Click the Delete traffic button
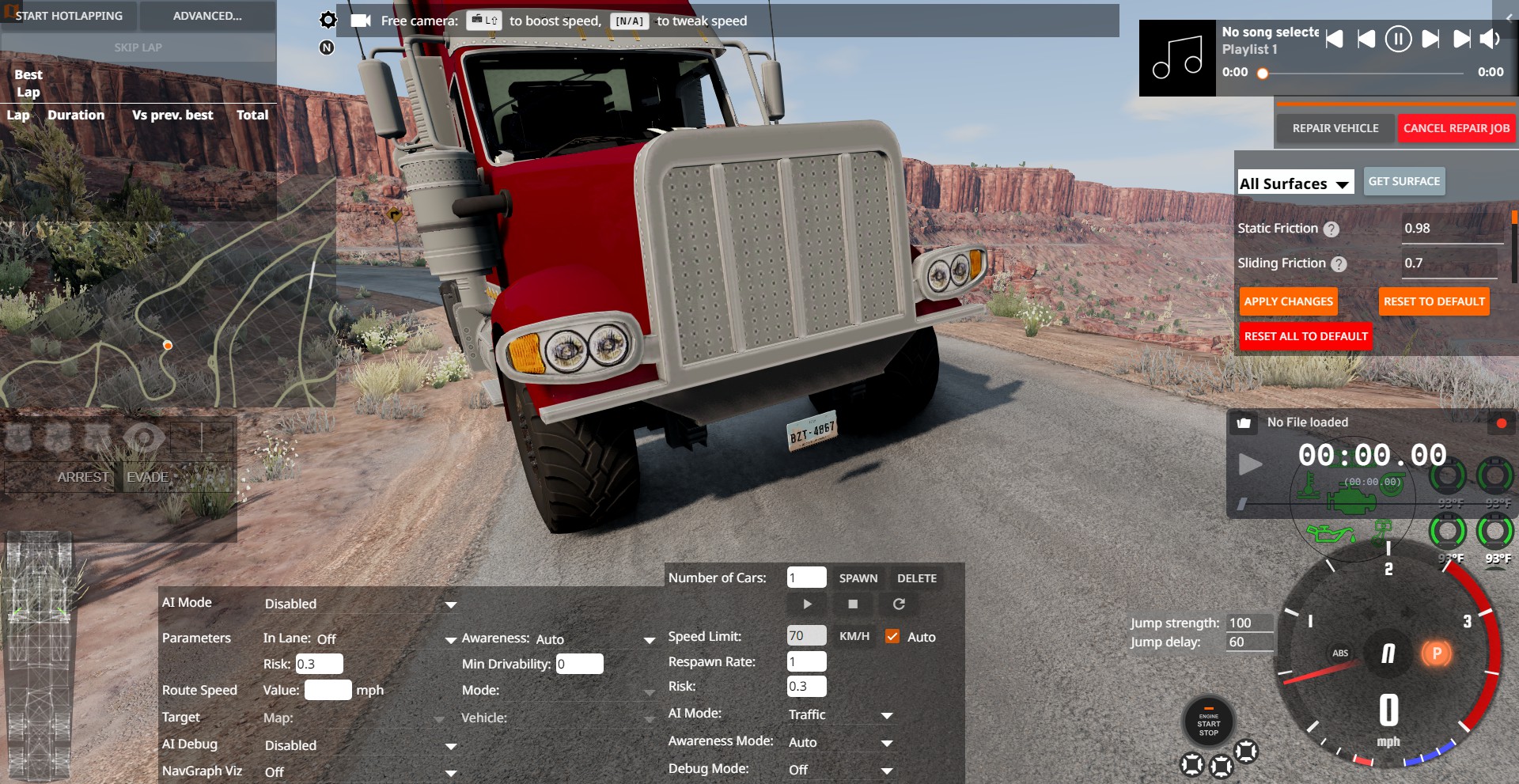This screenshot has height=784, width=1519. pos(917,578)
